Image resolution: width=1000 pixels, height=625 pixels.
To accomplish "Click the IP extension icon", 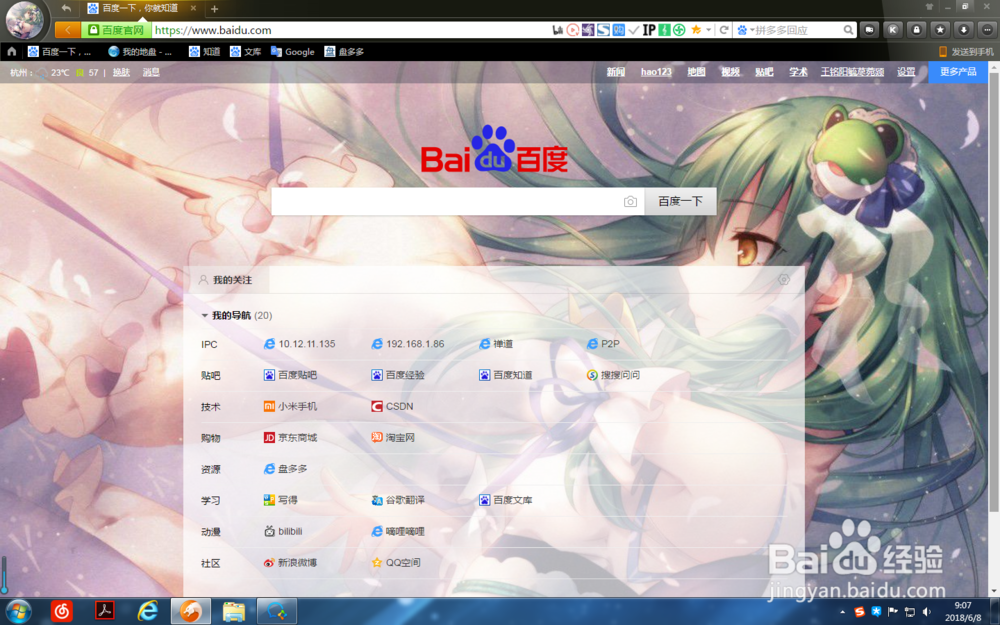I will coord(649,30).
